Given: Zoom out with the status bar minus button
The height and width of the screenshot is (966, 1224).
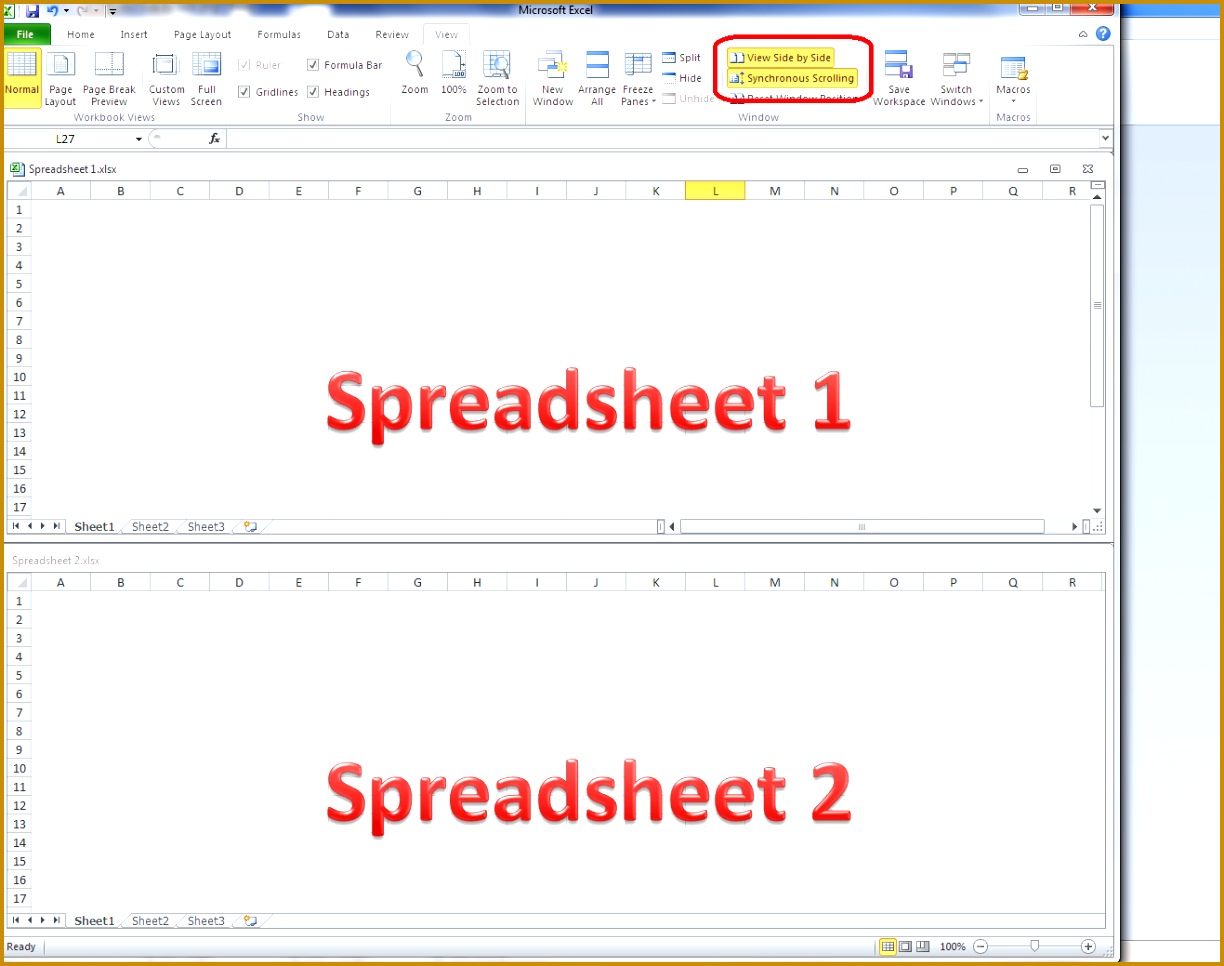Looking at the screenshot, I should 981,946.
